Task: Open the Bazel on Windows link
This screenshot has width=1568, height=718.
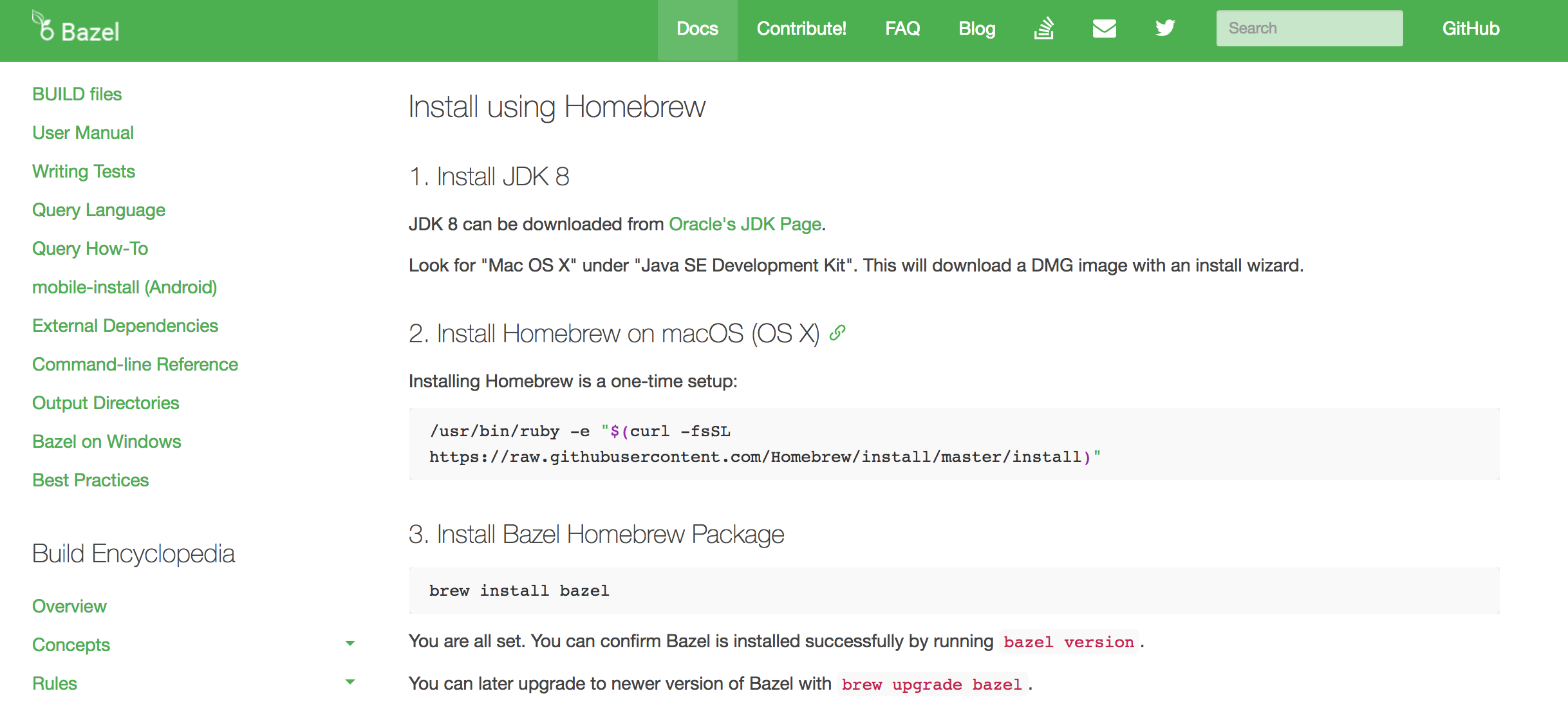Action: pyautogui.click(x=107, y=441)
